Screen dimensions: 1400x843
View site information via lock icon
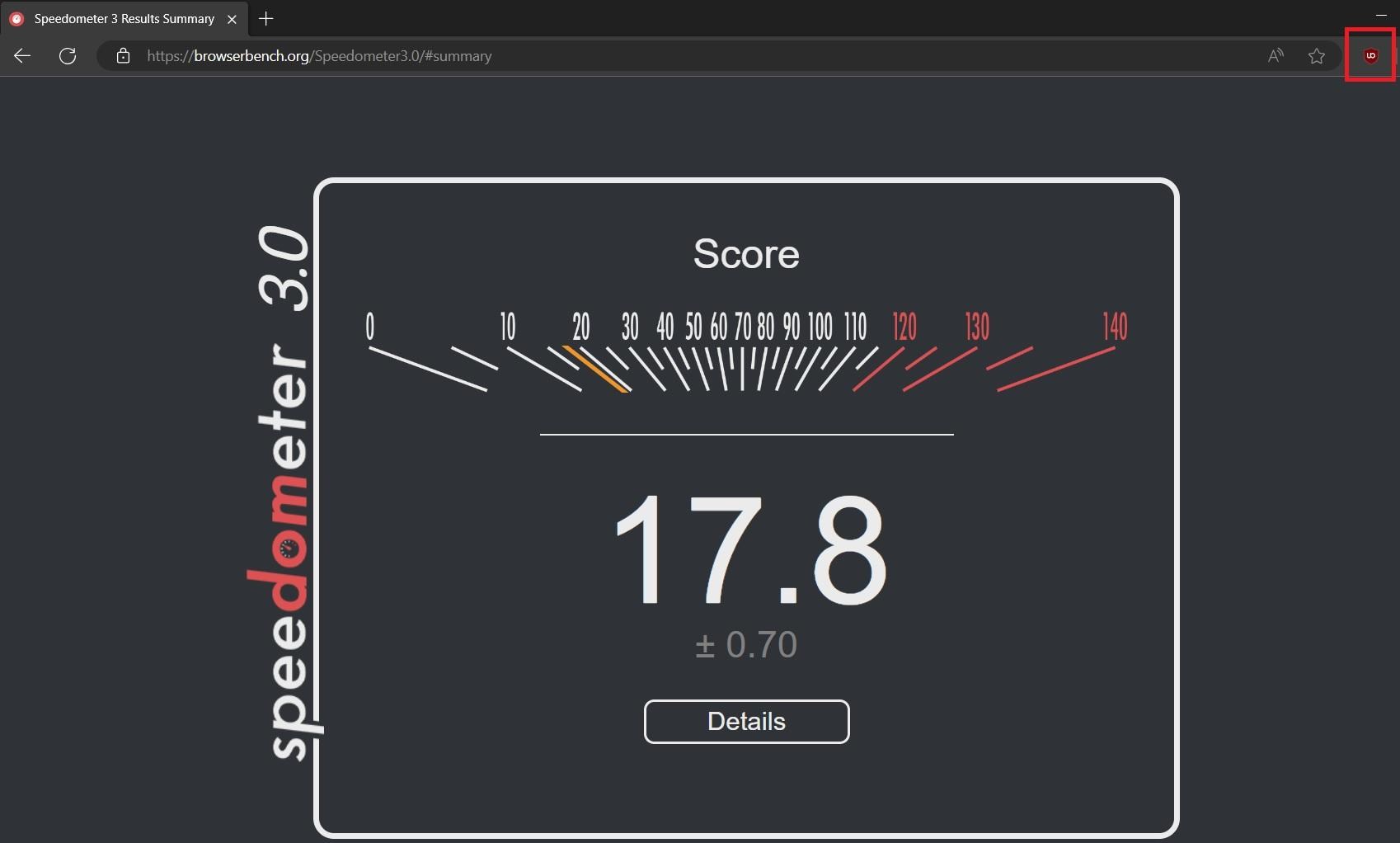coord(123,56)
